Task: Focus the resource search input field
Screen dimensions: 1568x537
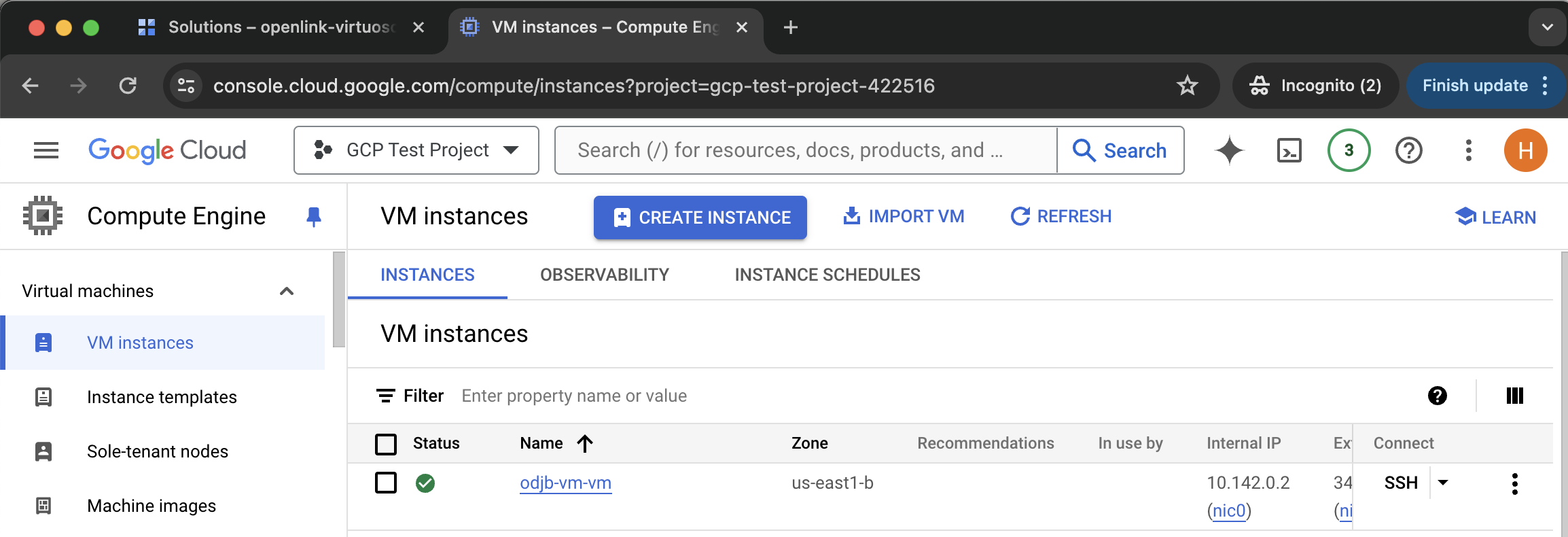Action: point(806,150)
